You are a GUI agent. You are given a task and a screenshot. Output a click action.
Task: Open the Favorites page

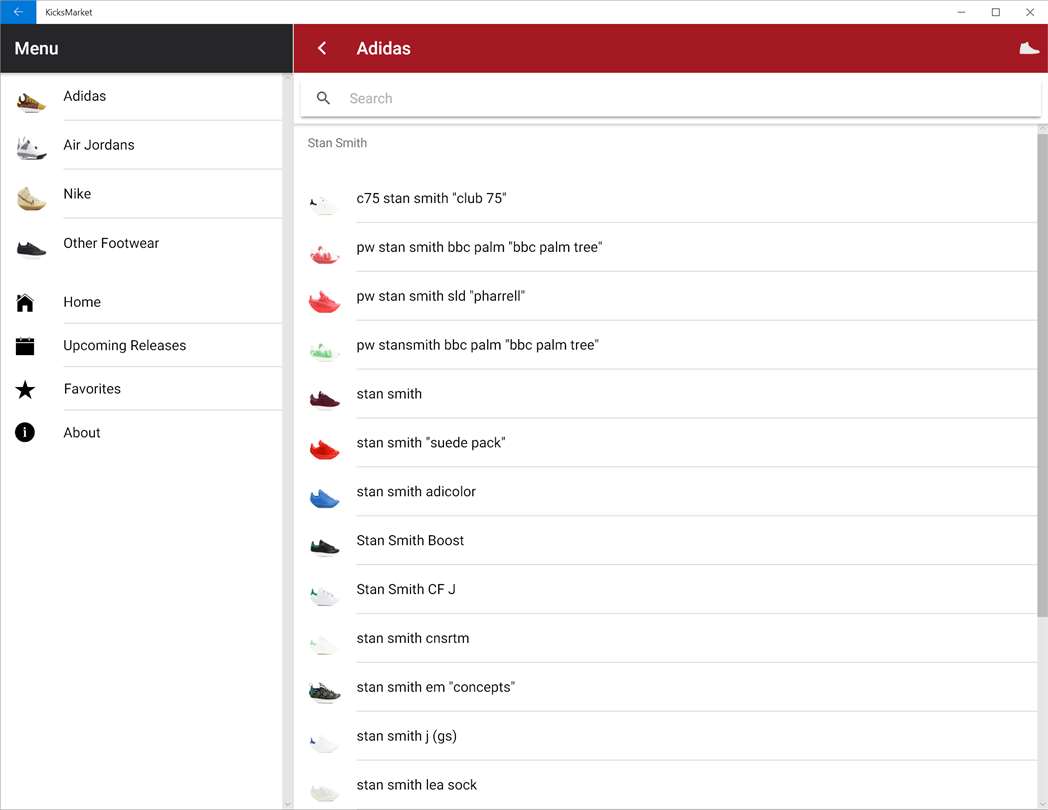pyautogui.click(x=141, y=389)
